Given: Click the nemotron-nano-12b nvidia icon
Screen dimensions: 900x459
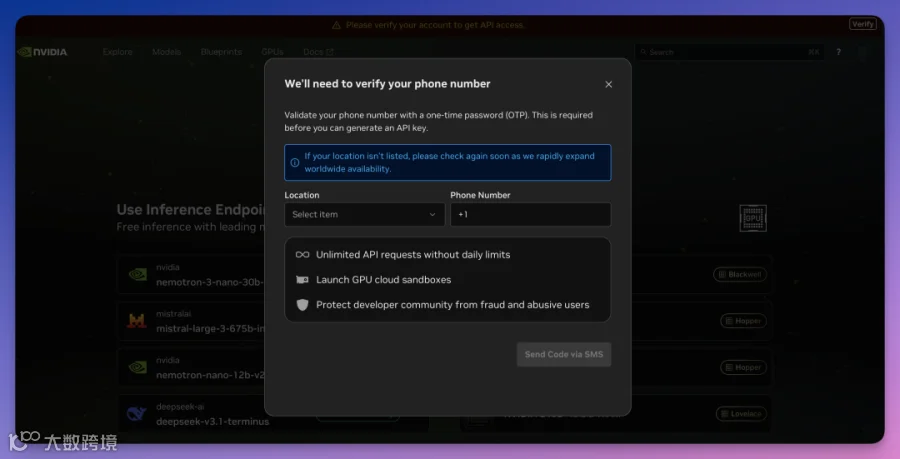Looking at the screenshot, I should [138, 367].
